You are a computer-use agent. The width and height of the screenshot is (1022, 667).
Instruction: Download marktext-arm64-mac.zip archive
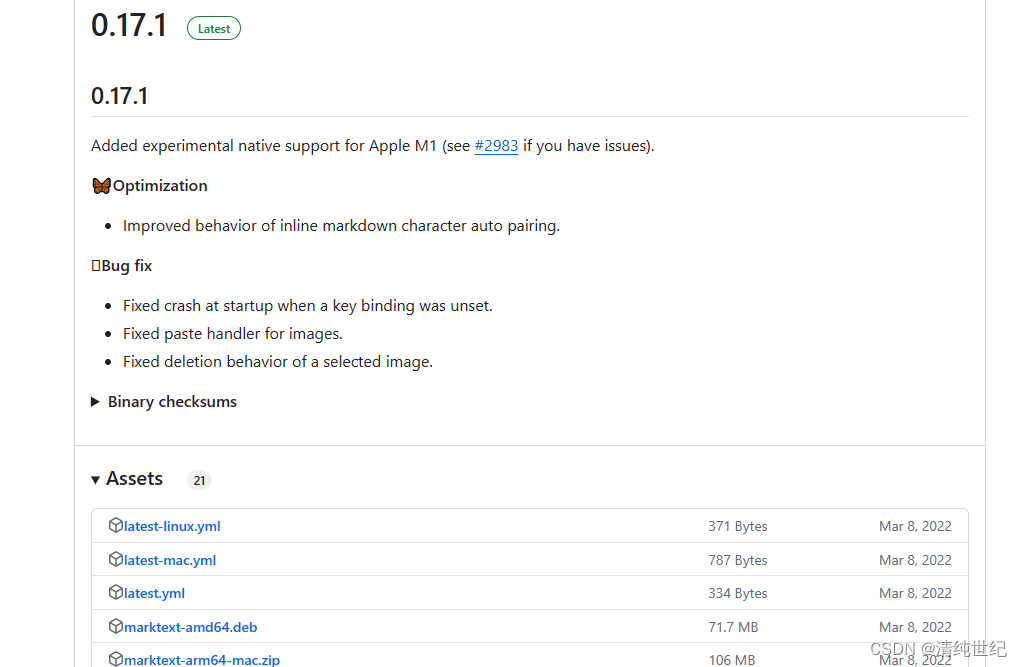click(x=202, y=659)
